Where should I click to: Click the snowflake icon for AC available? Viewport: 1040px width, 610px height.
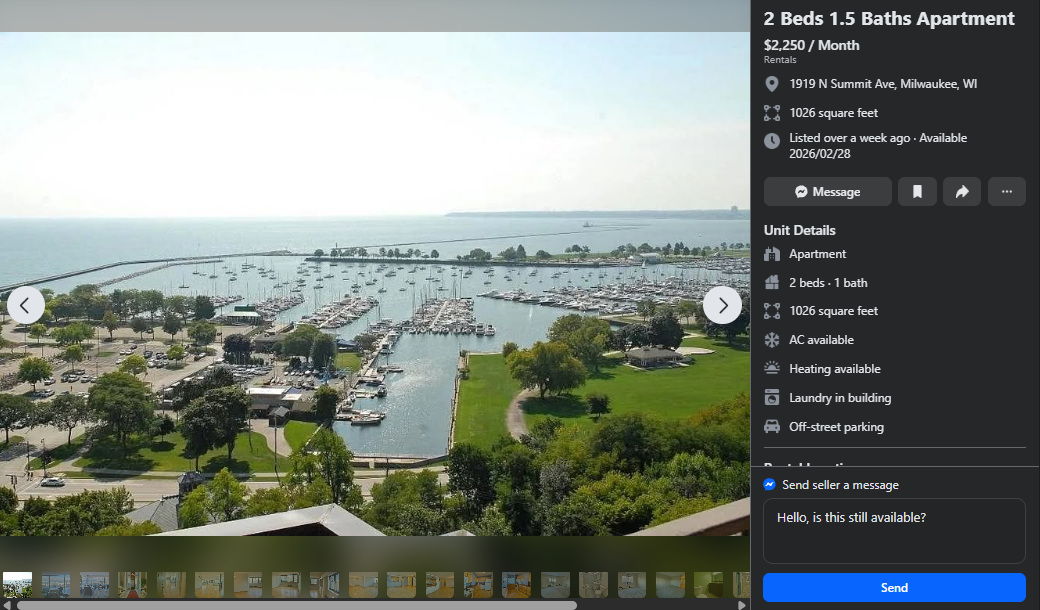pyautogui.click(x=772, y=340)
